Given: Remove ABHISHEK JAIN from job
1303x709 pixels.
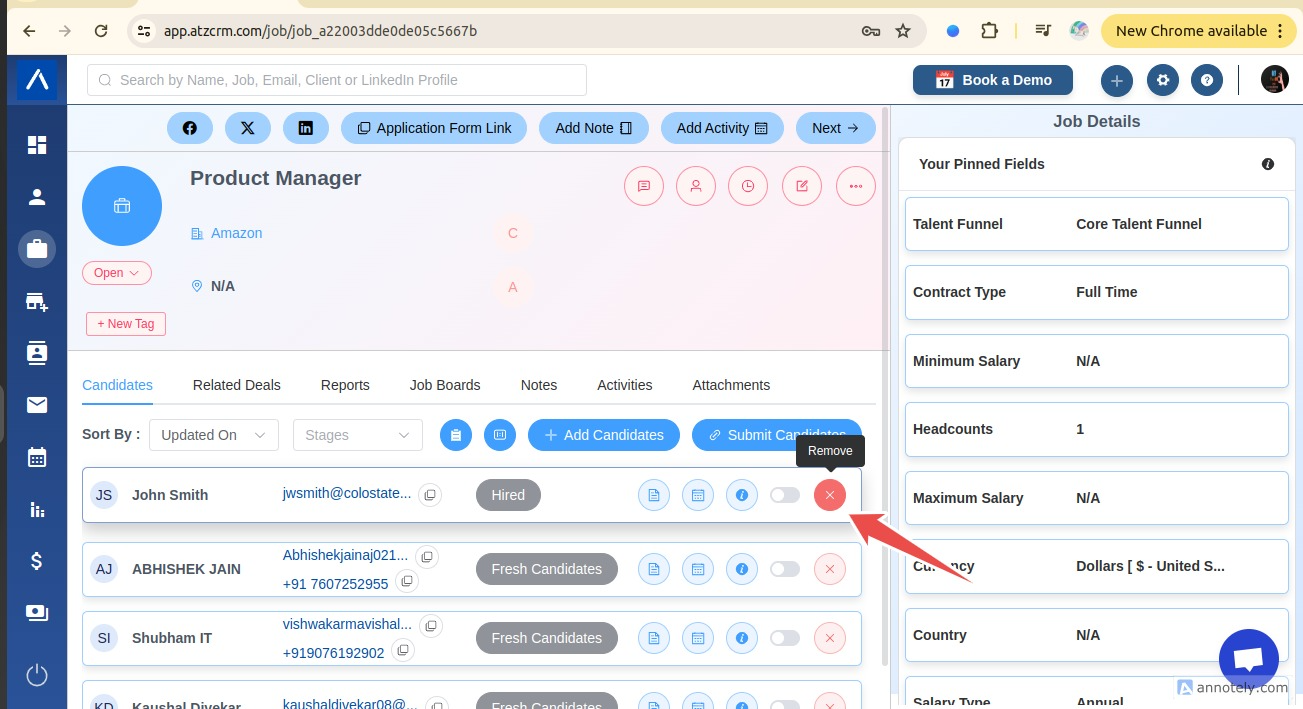Looking at the screenshot, I should (x=830, y=569).
